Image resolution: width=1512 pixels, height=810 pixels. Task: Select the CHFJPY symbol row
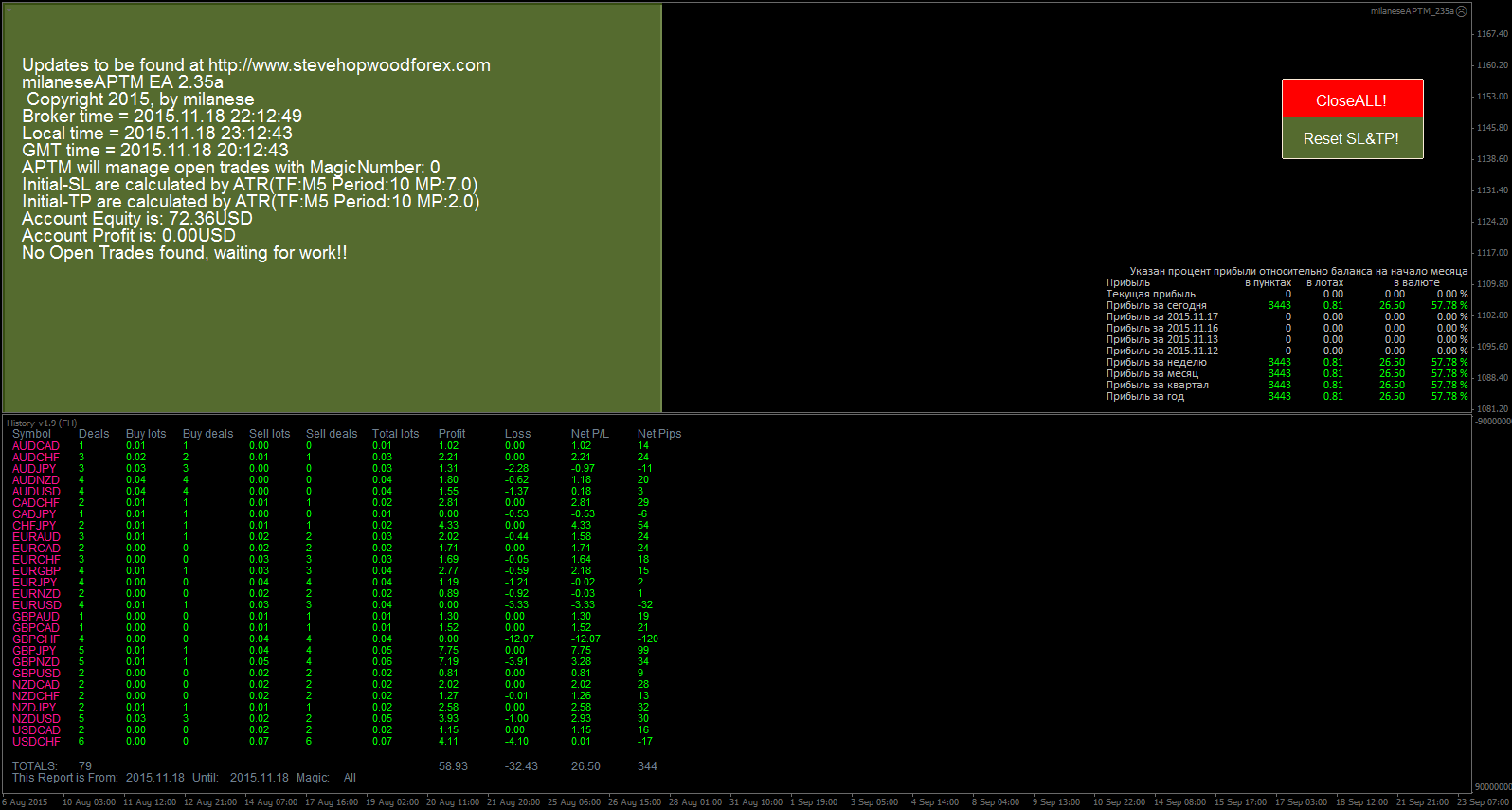point(332,525)
